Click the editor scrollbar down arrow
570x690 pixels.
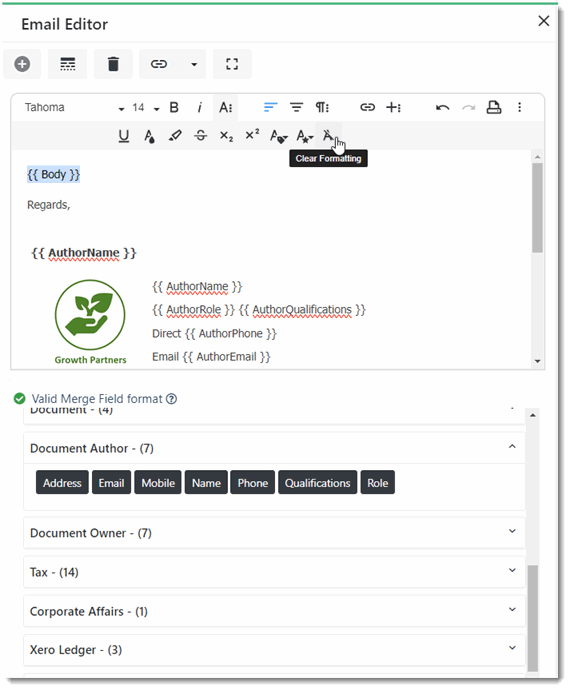537,361
